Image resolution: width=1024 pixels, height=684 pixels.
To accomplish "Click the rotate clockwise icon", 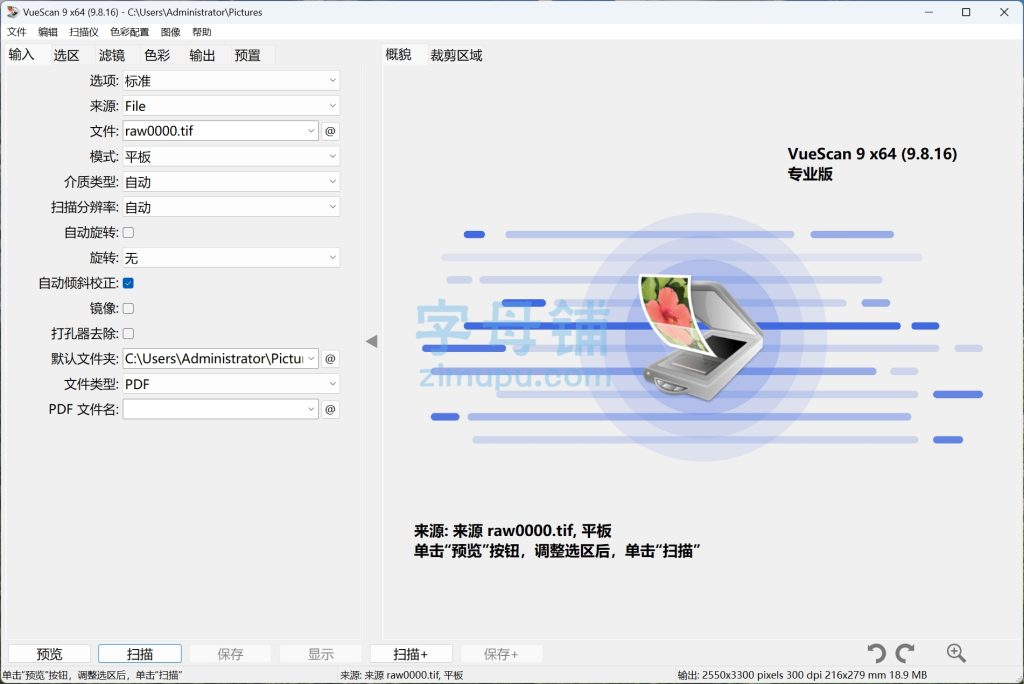I will coord(905,654).
